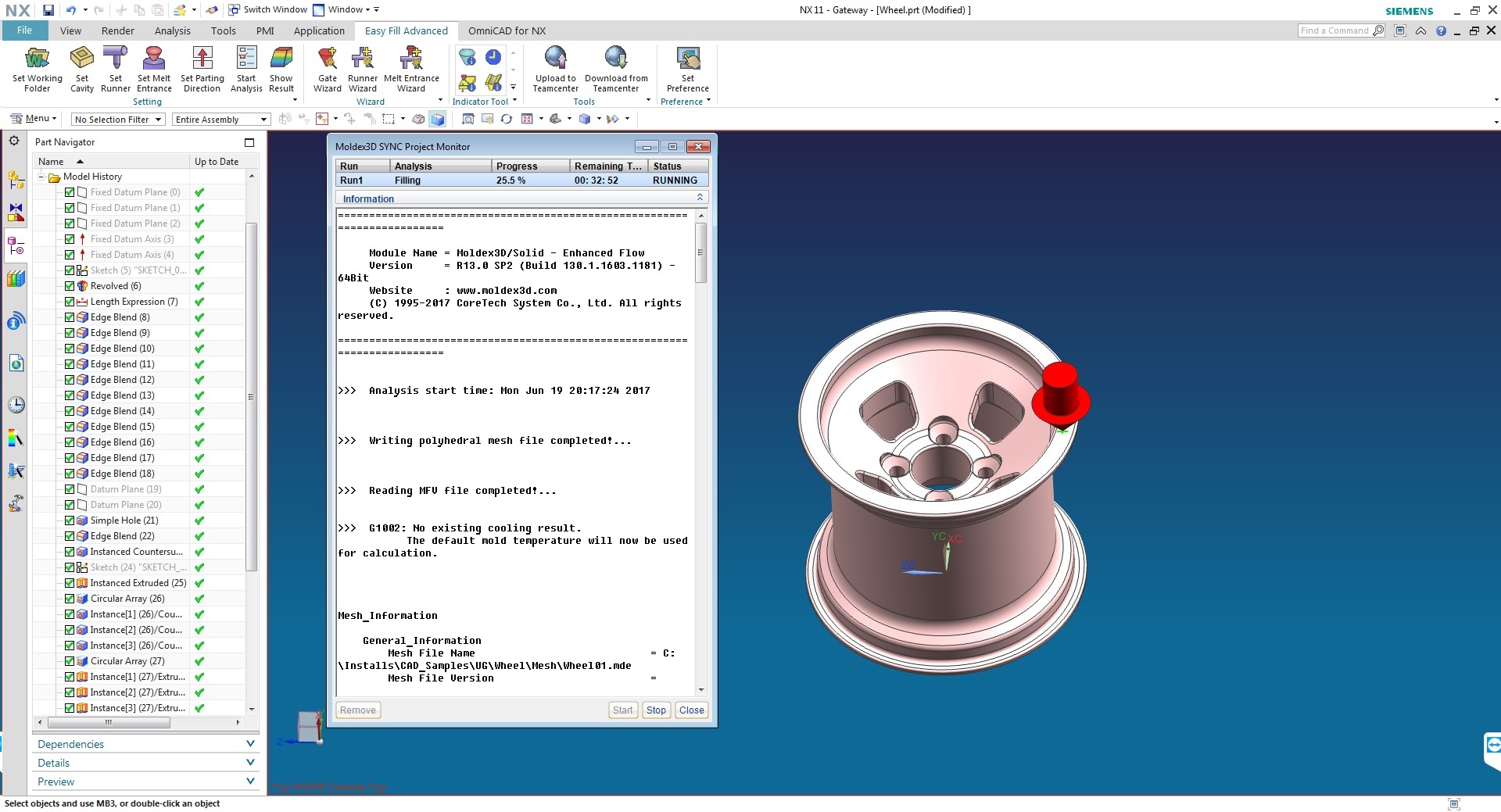Open the File tab
This screenshot has width=1501, height=812.
point(24,30)
